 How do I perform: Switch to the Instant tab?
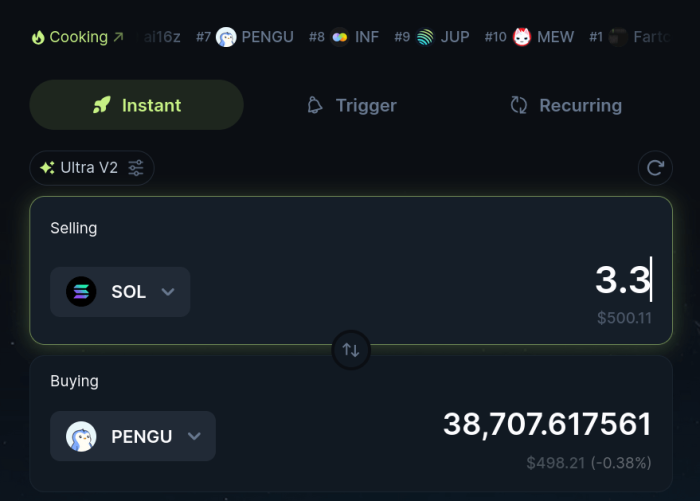click(137, 105)
